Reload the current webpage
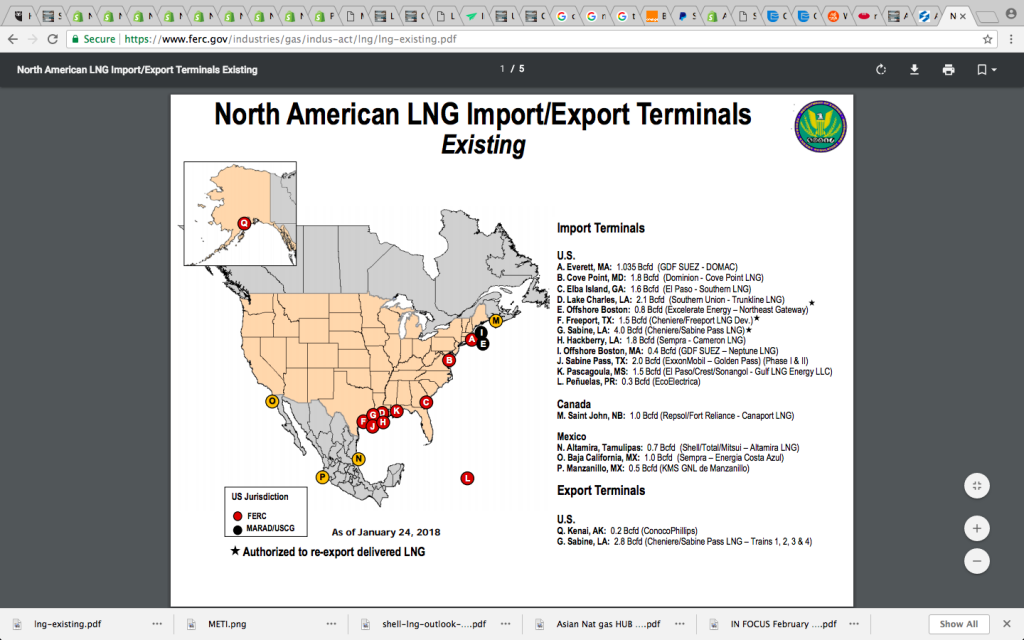 (x=51, y=37)
